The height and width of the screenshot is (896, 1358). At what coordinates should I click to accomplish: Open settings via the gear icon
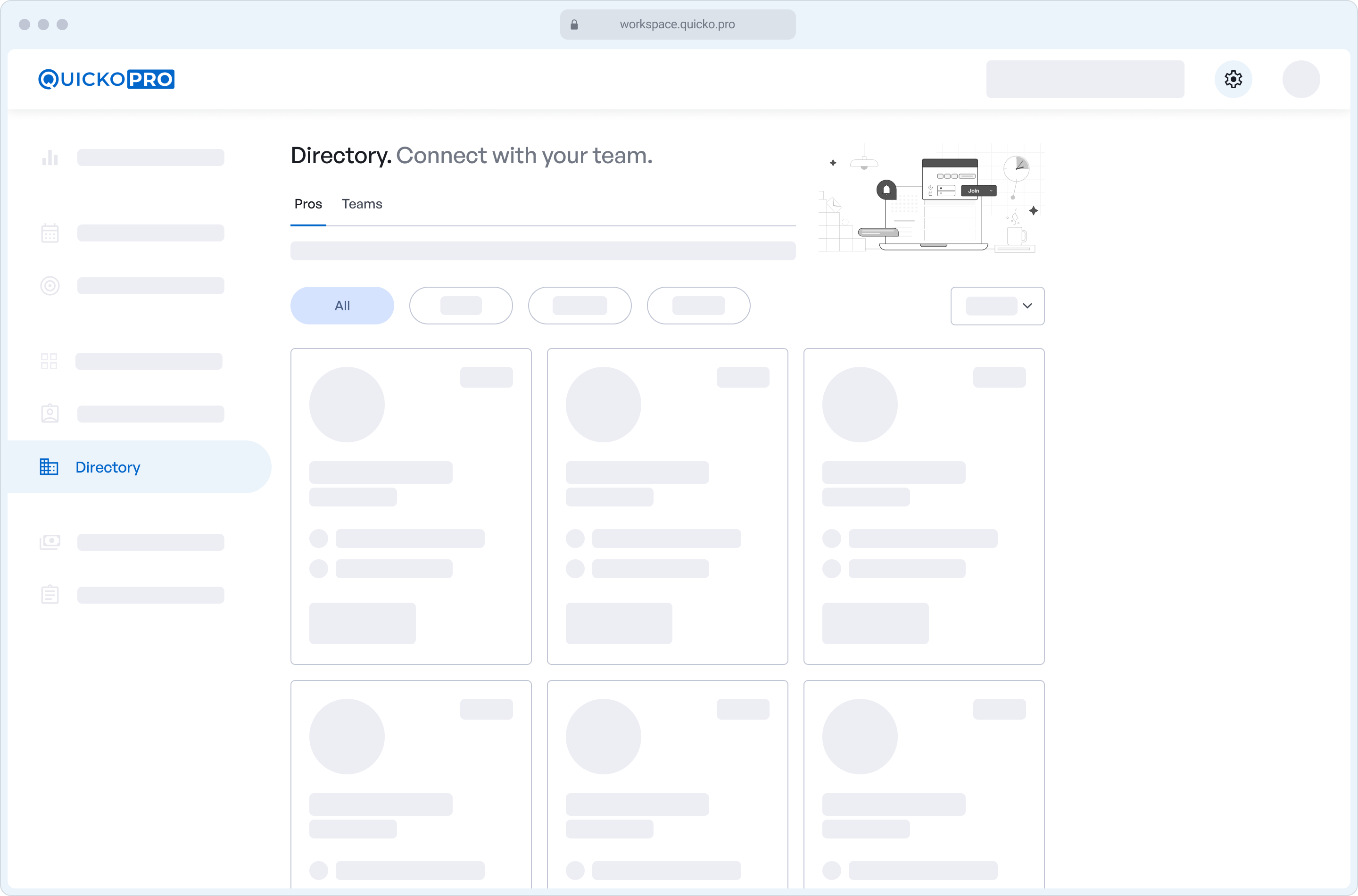pyautogui.click(x=1233, y=79)
